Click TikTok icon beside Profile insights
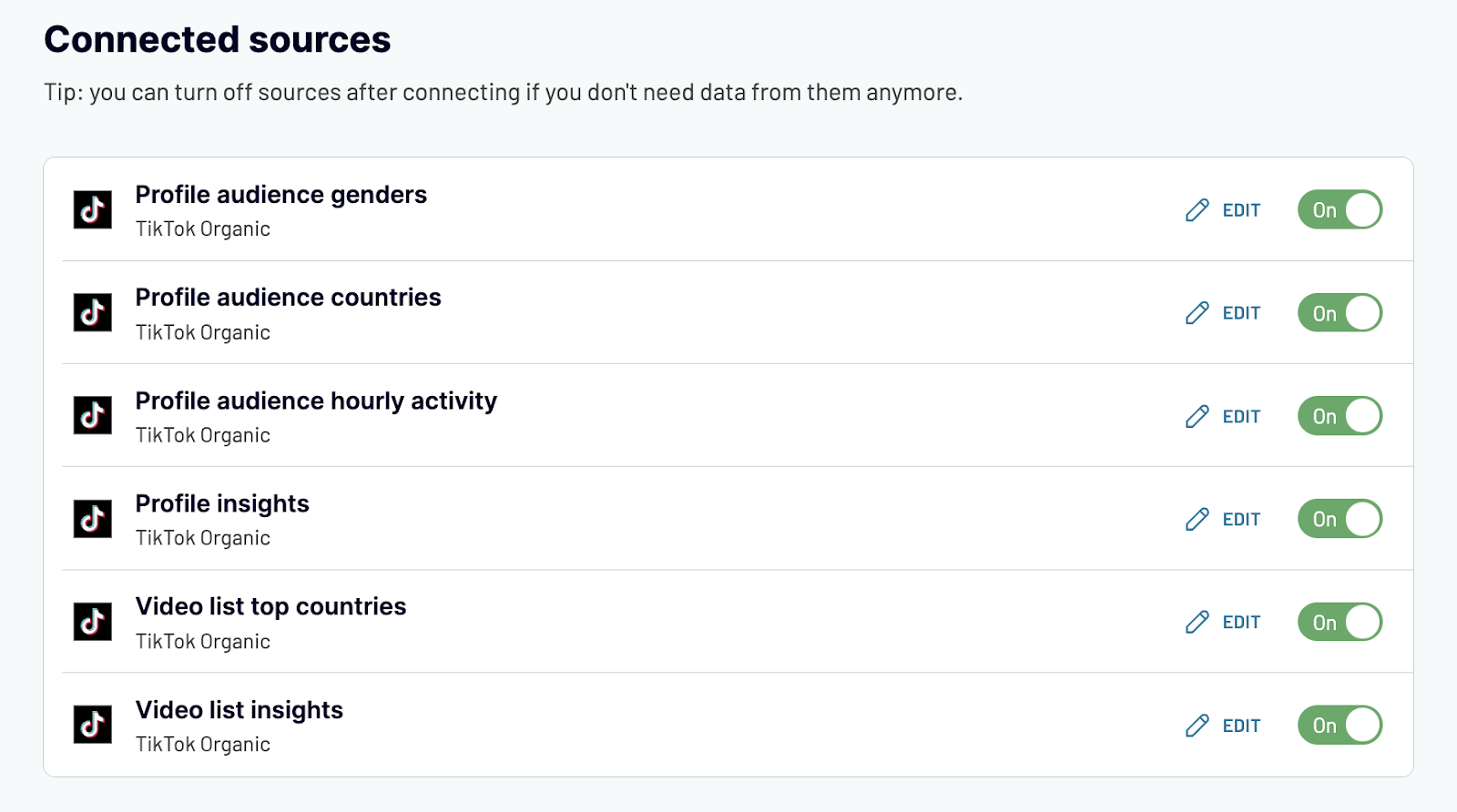The image size is (1457, 812). 93,519
